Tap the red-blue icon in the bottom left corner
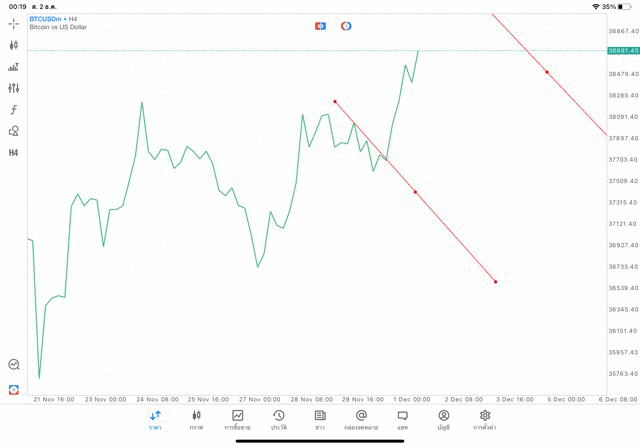The image size is (640, 447). coord(14,389)
